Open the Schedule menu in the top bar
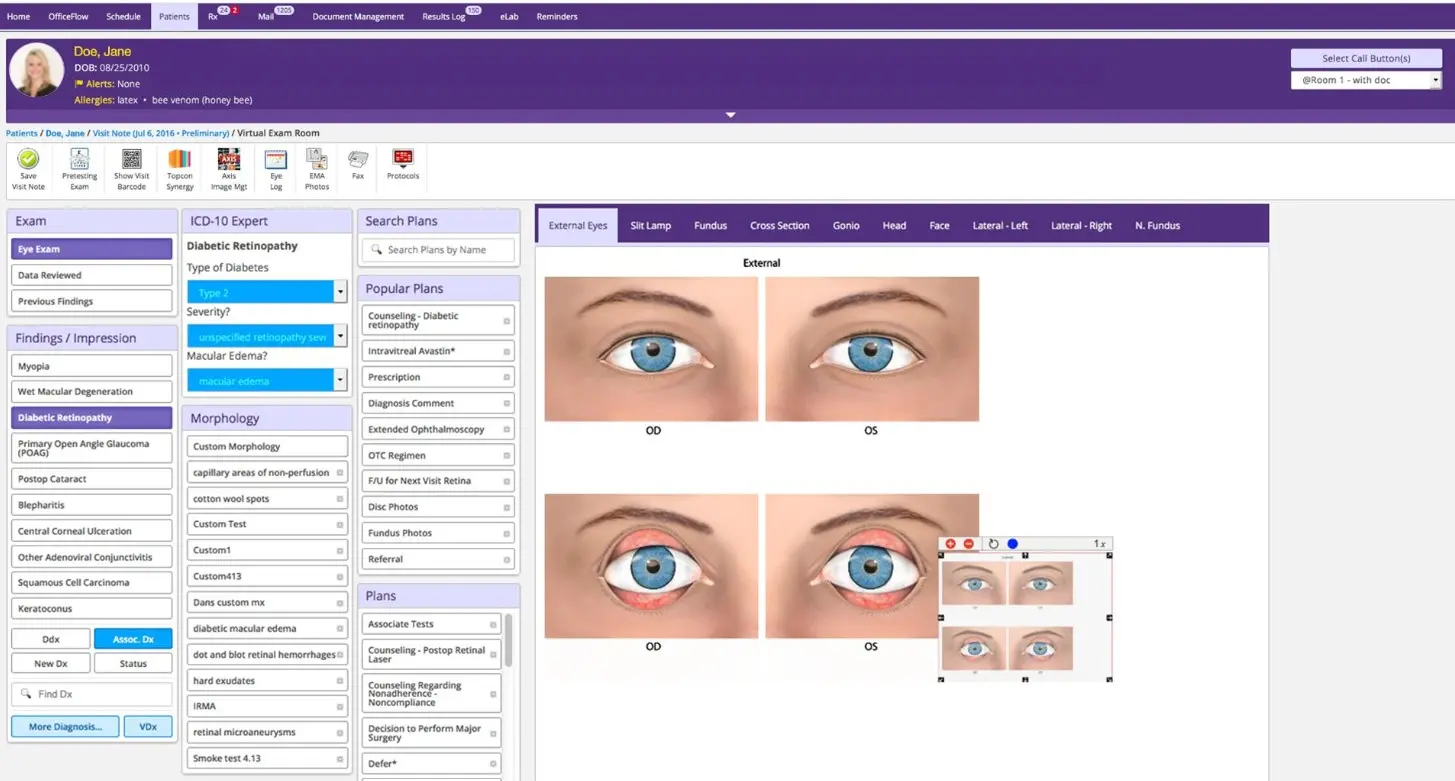1455x781 pixels. coord(124,16)
